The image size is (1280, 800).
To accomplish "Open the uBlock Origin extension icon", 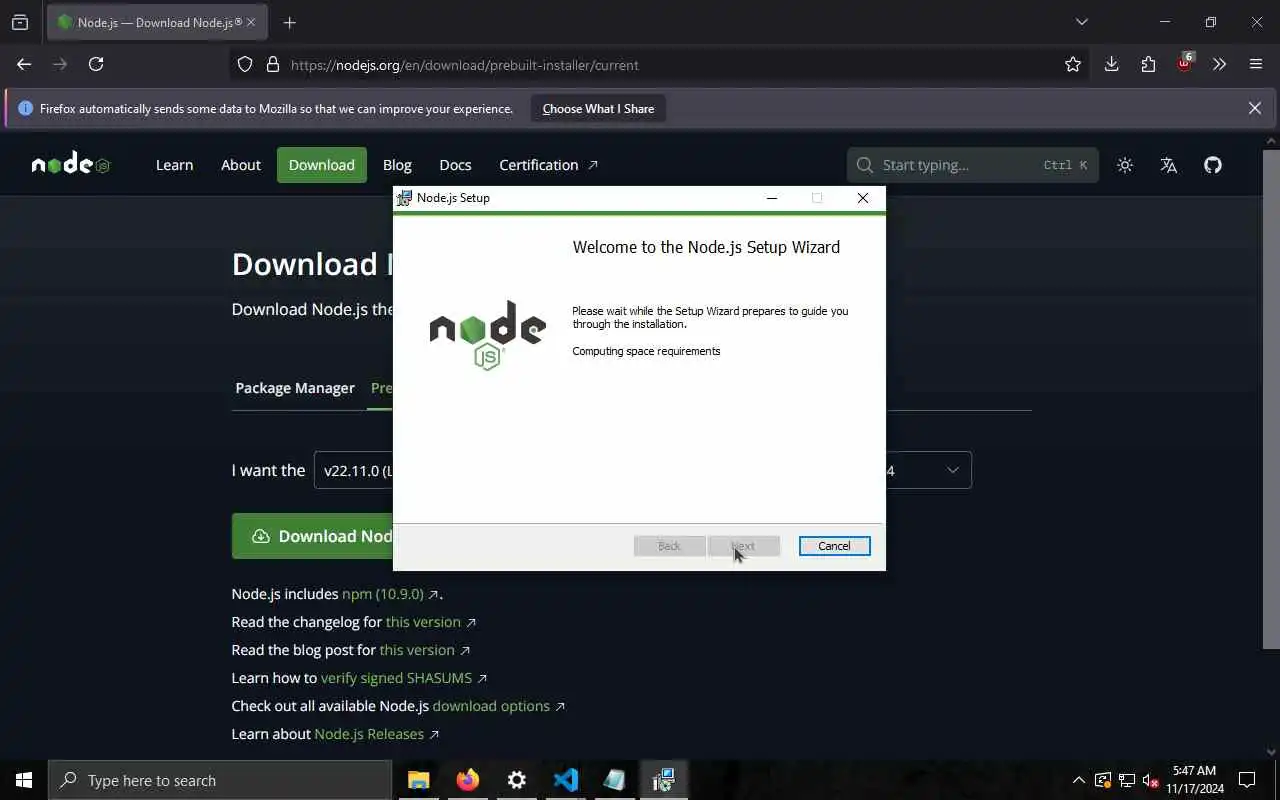I will [x=1185, y=62].
